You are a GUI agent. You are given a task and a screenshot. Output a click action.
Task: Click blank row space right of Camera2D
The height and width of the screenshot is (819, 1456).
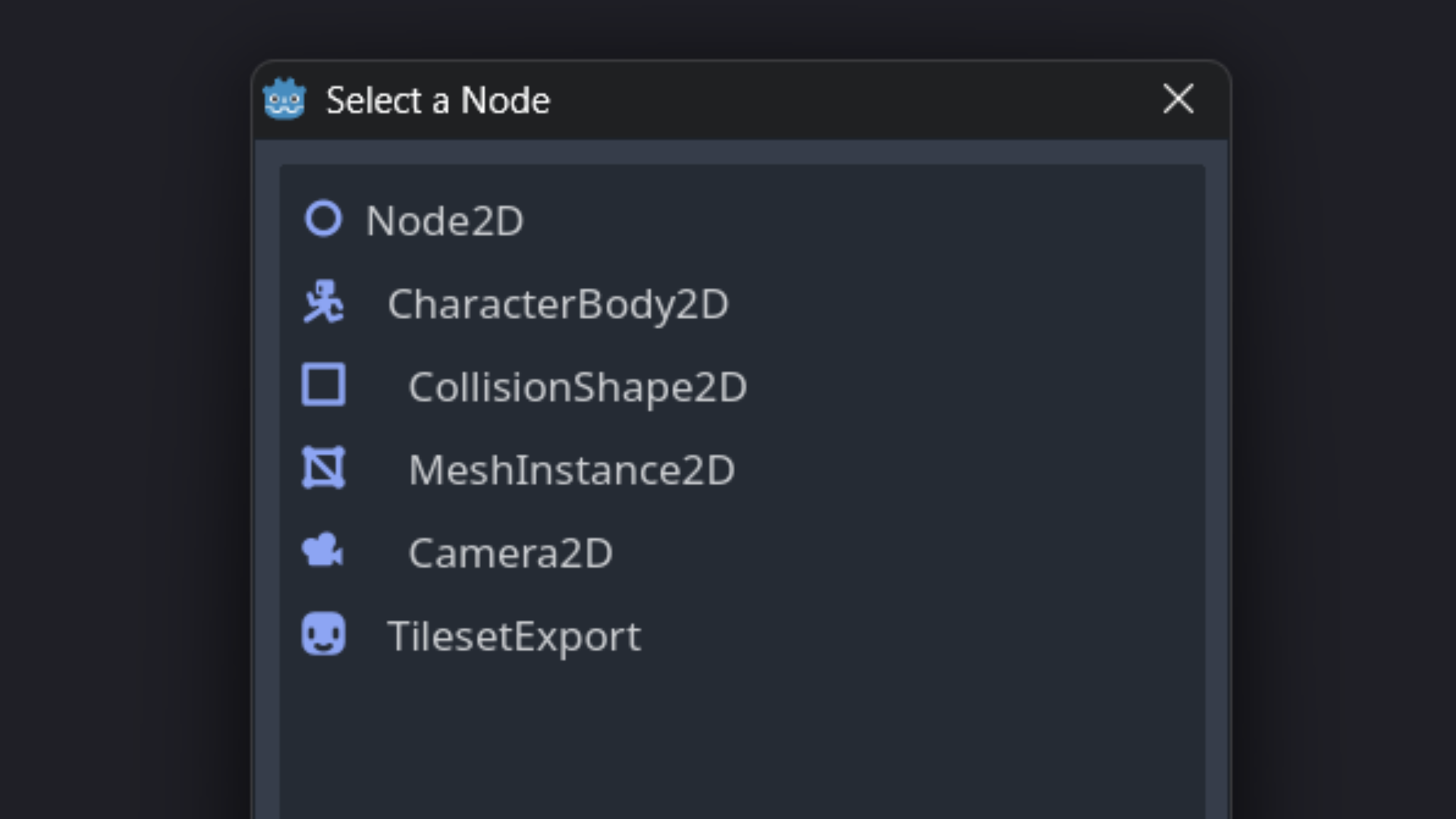(910, 553)
